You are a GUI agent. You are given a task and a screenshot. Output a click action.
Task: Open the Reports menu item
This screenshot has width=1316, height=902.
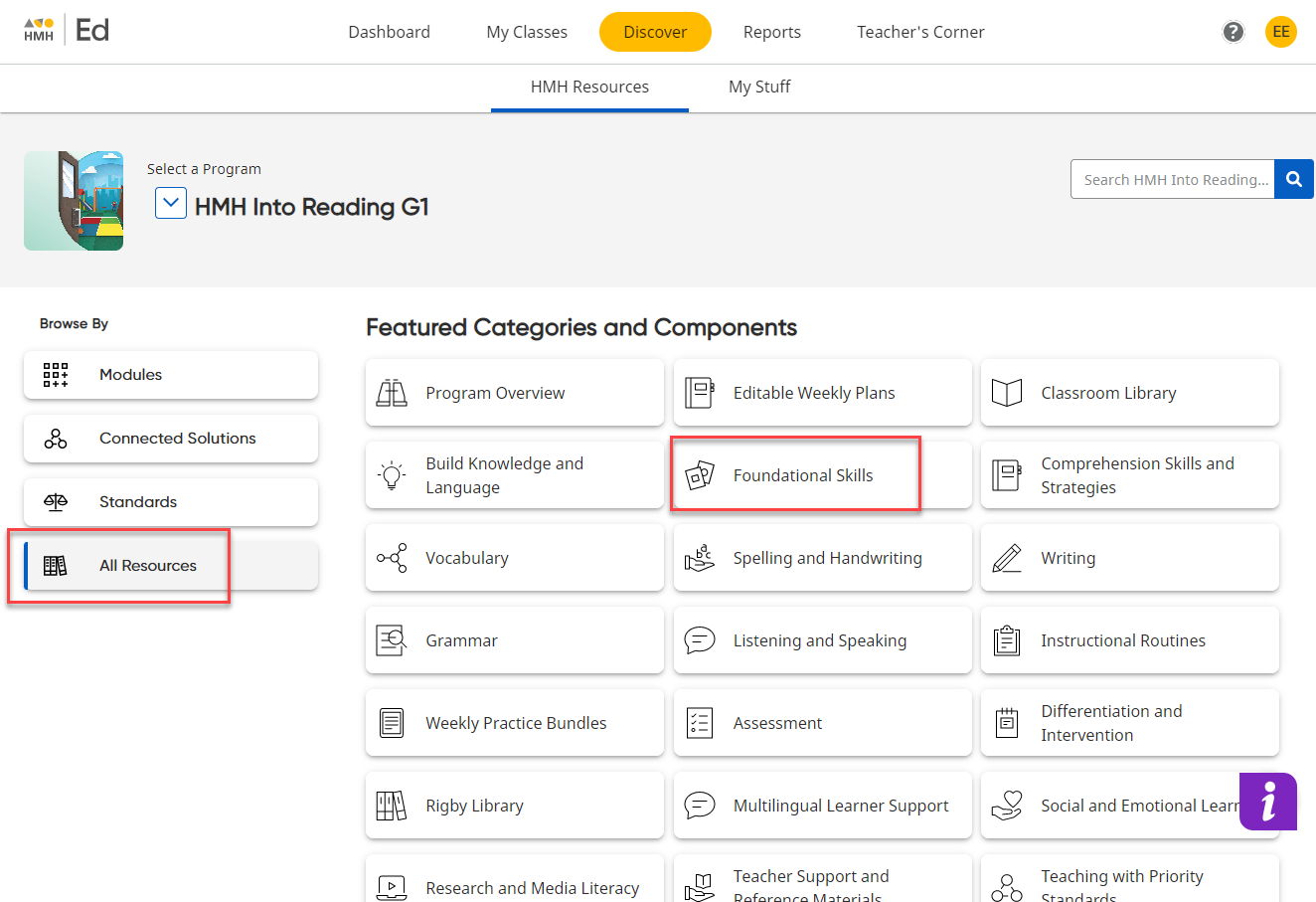[x=771, y=32]
